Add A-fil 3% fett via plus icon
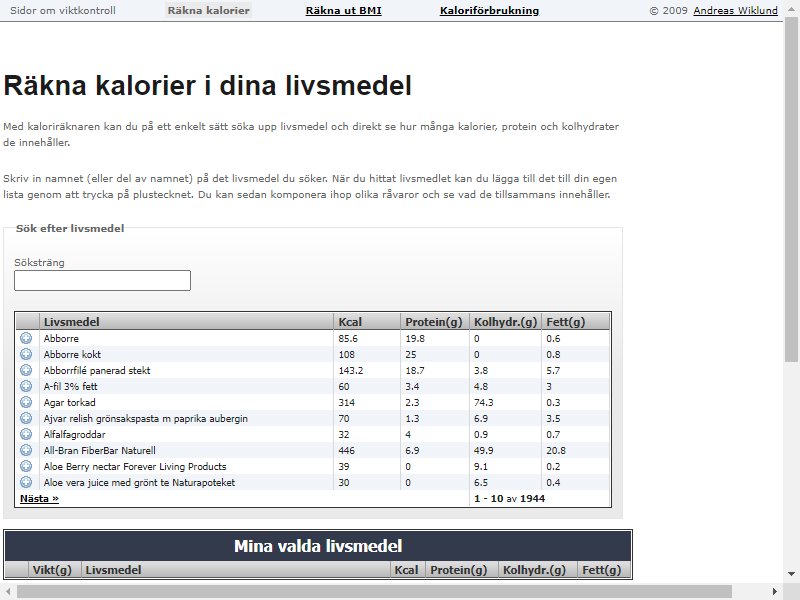Image resolution: width=800 pixels, height=600 pixels. click(26, 386)
